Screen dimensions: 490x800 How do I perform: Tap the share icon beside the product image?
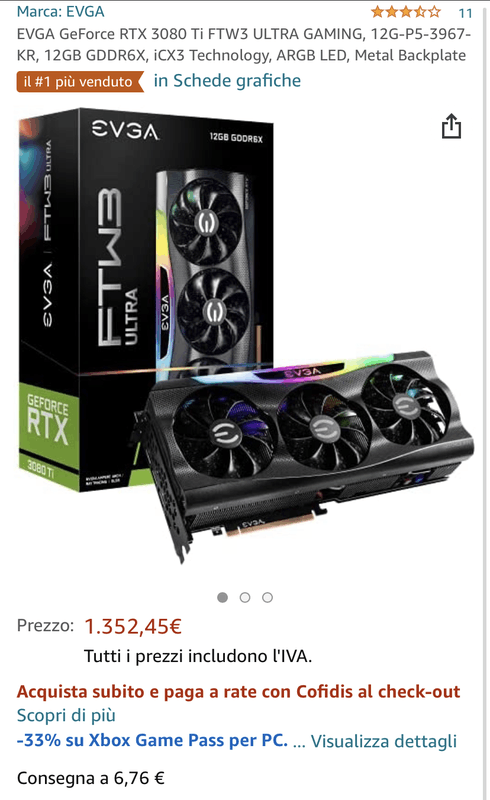[x=451, y=126]
